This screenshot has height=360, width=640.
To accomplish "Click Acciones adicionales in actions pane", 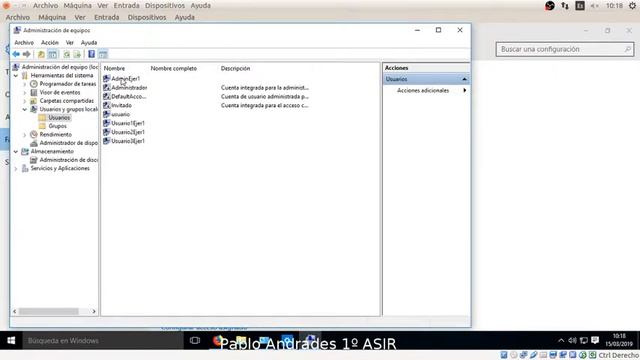I will pos(423,90).
